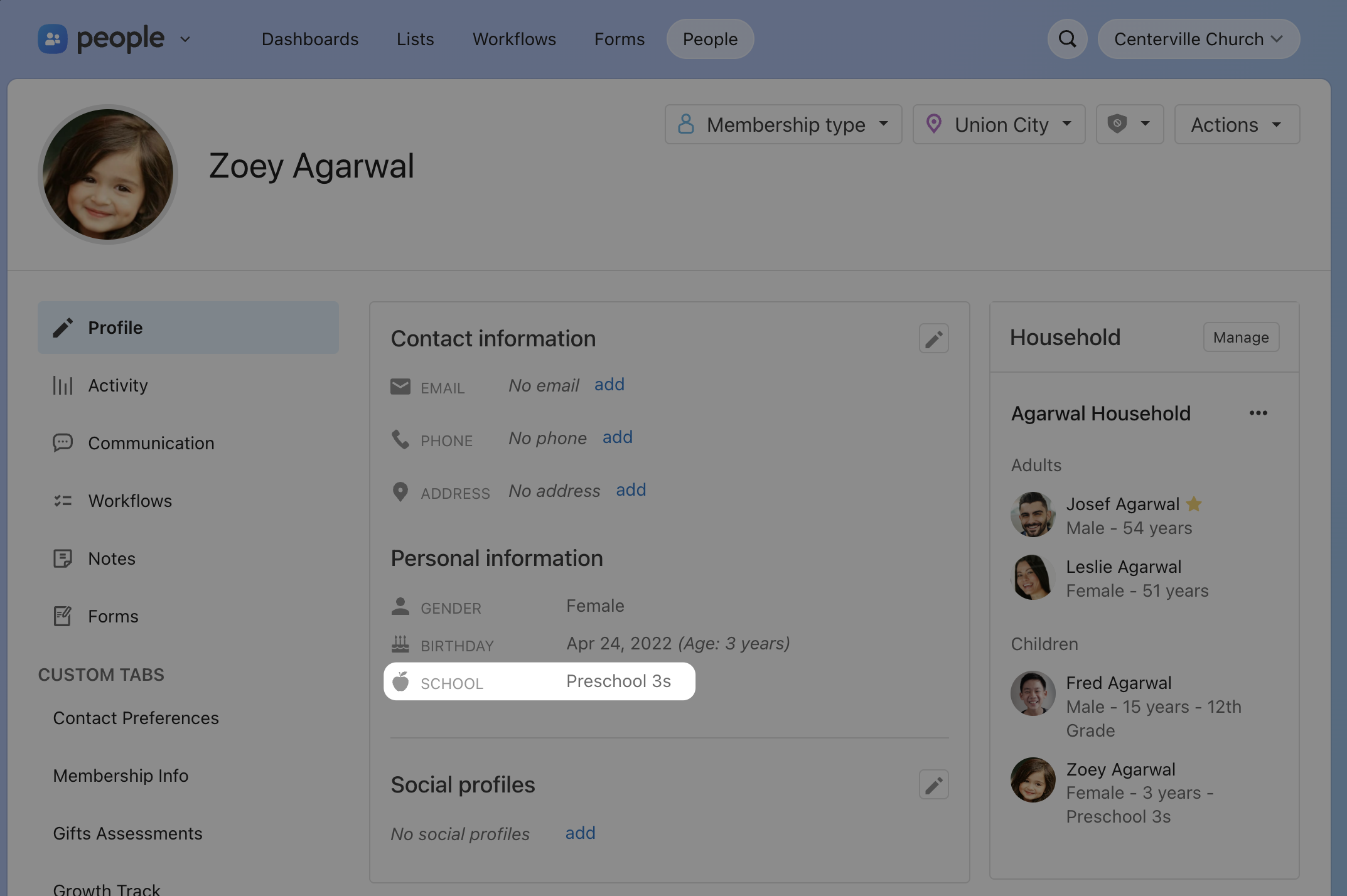Open Josef Agarwal's profile photo
This screenshot has height=896, width=1347.
click(1033, 515)
